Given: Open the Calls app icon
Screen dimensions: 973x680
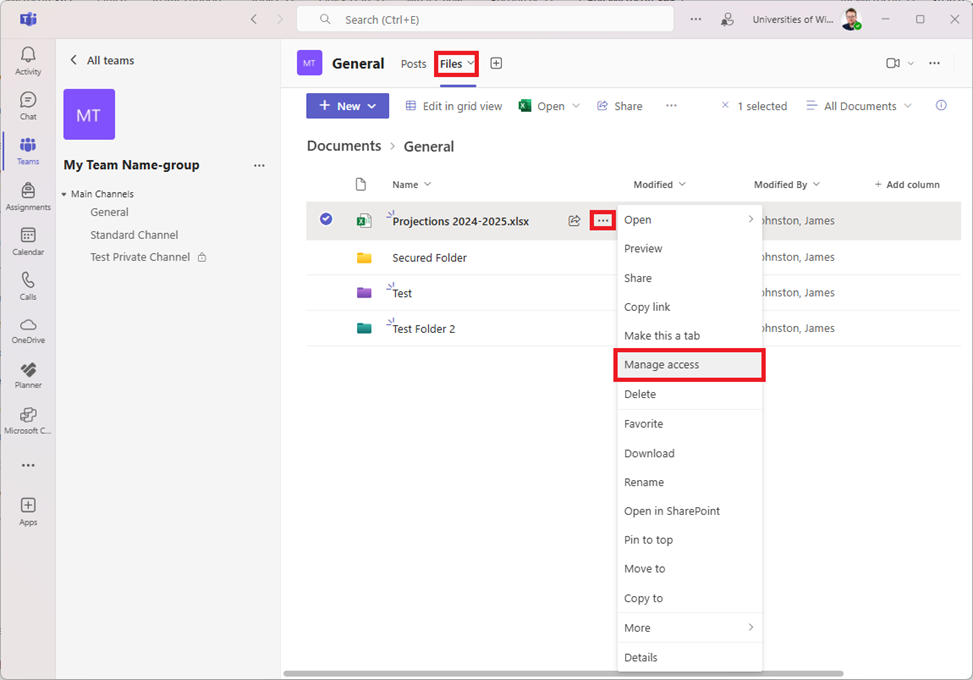Looking at the screenshot, I should click(x=28, y=285).
